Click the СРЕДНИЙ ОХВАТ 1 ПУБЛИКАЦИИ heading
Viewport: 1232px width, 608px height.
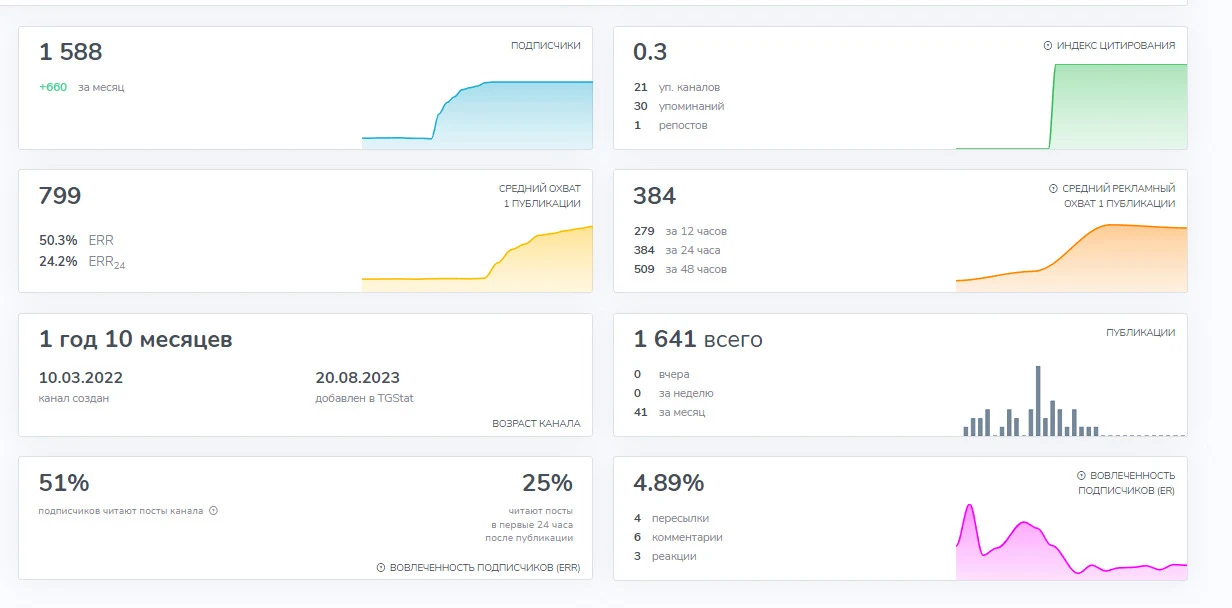540,196
